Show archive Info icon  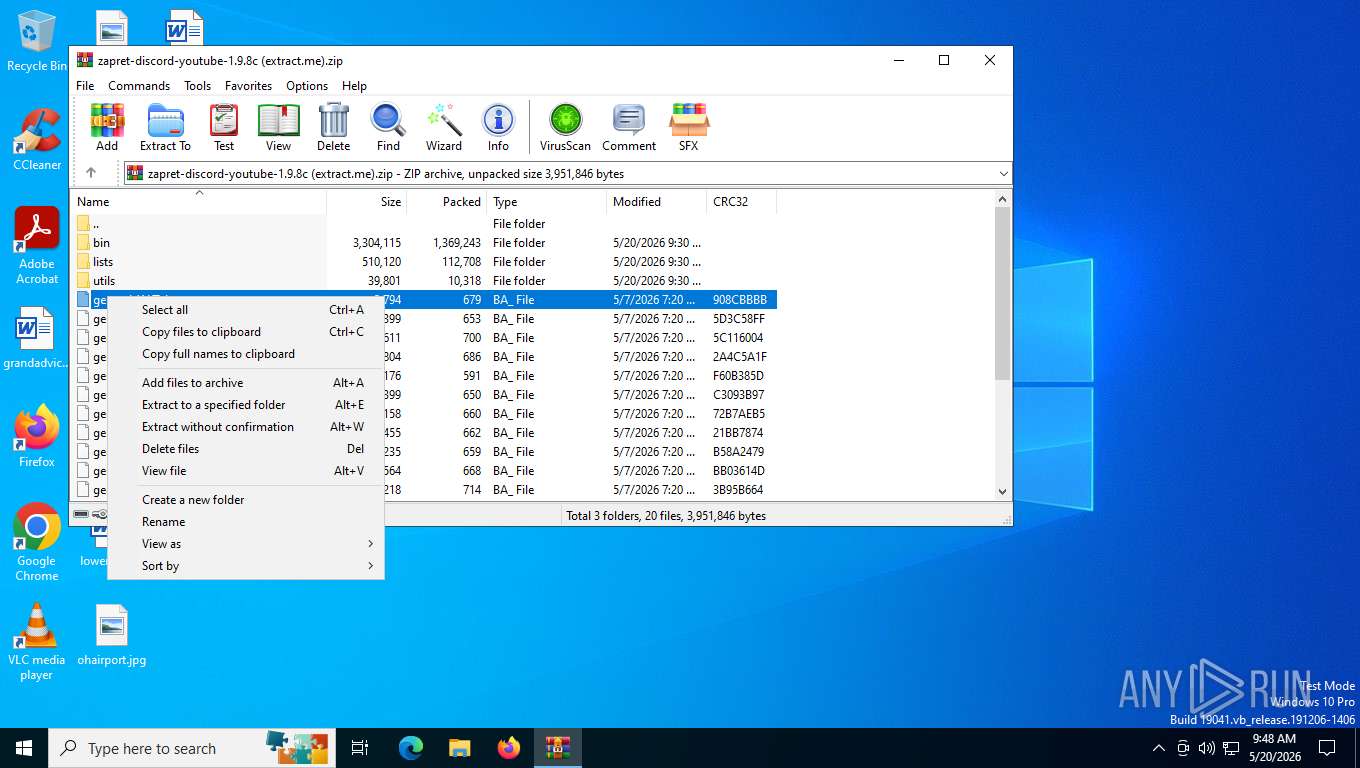click(x=498, y=127)
